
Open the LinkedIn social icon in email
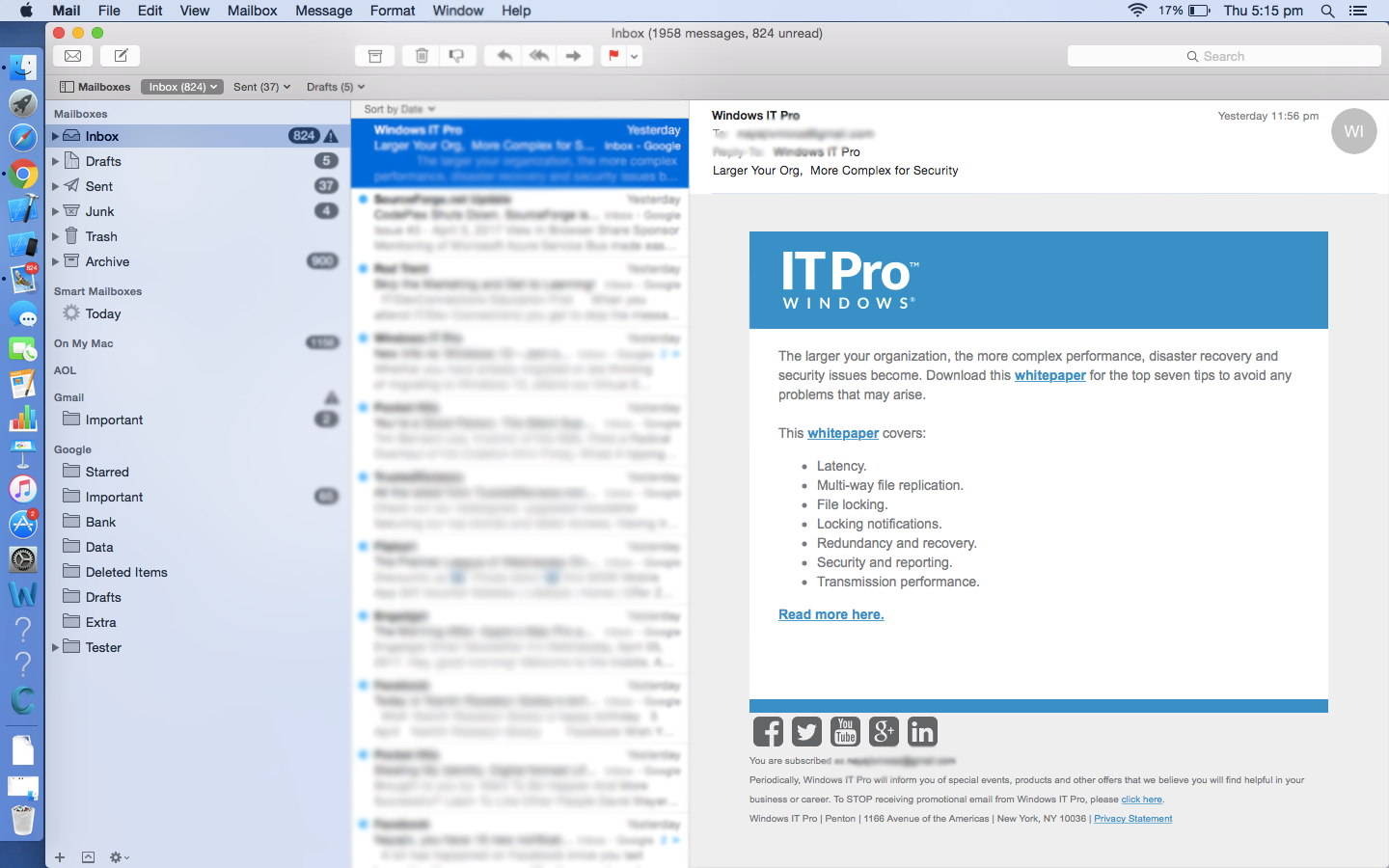click(922, 732)
